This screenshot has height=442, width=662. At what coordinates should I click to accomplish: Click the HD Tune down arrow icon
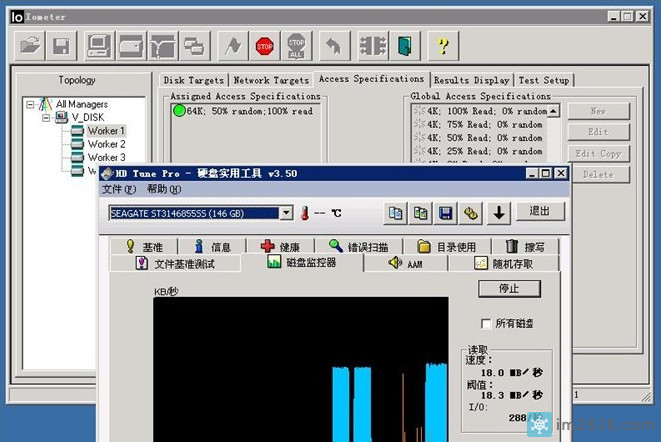(x=498, y=212)
